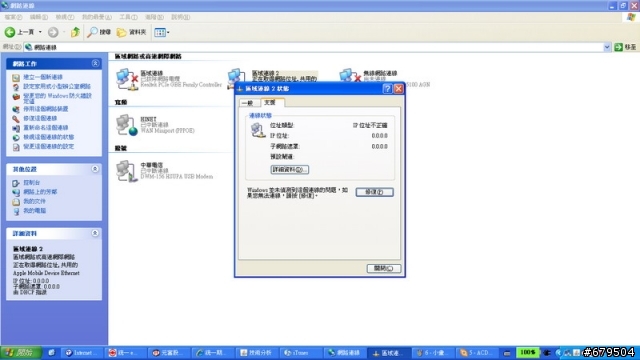This screenshot has height=360, width=640.
Task: Open the Back button history dropdown arrow
Action: coord(40,32)
